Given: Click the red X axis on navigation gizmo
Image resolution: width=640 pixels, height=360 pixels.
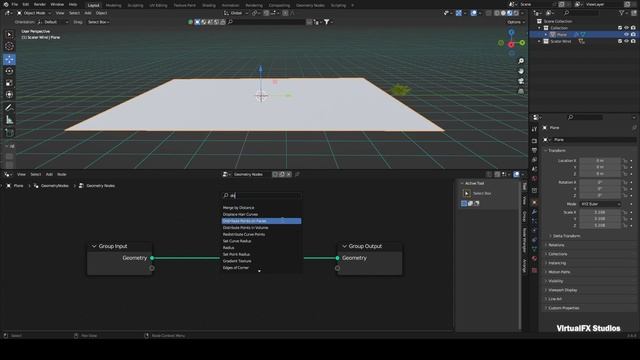Looking at the screenshot, I should click(x=511, y=44).
